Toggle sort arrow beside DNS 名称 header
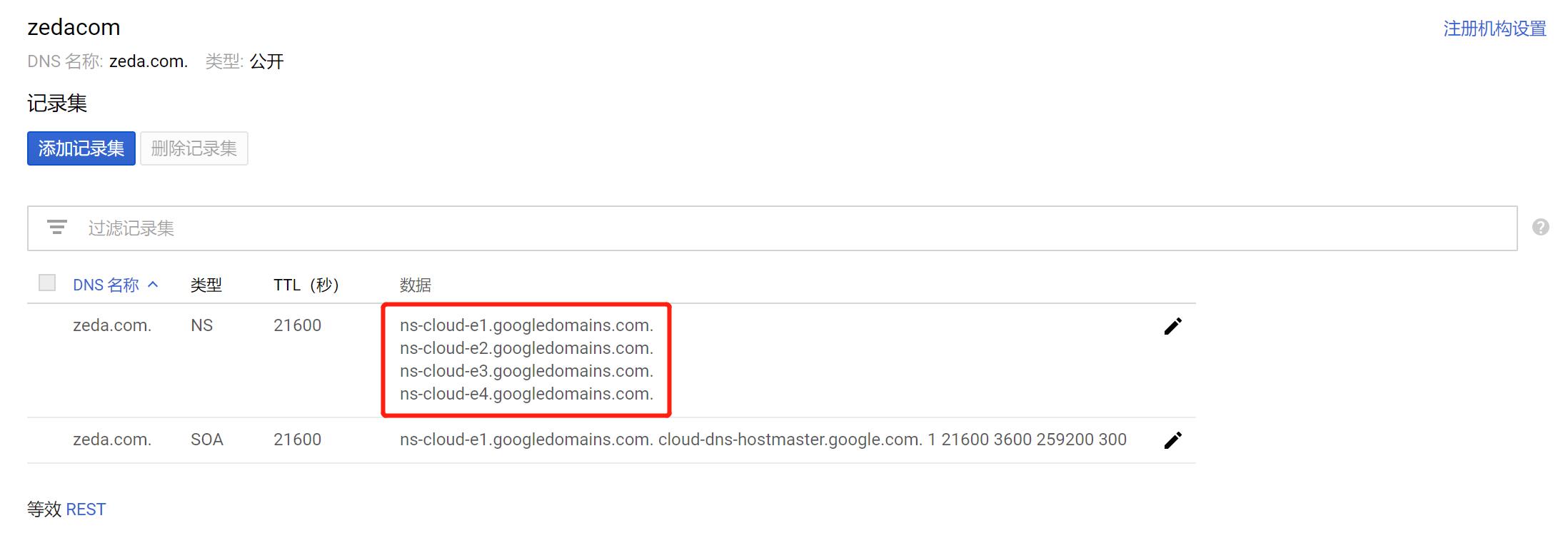Screen dimensions: 1568x538 tap(153, 285)
